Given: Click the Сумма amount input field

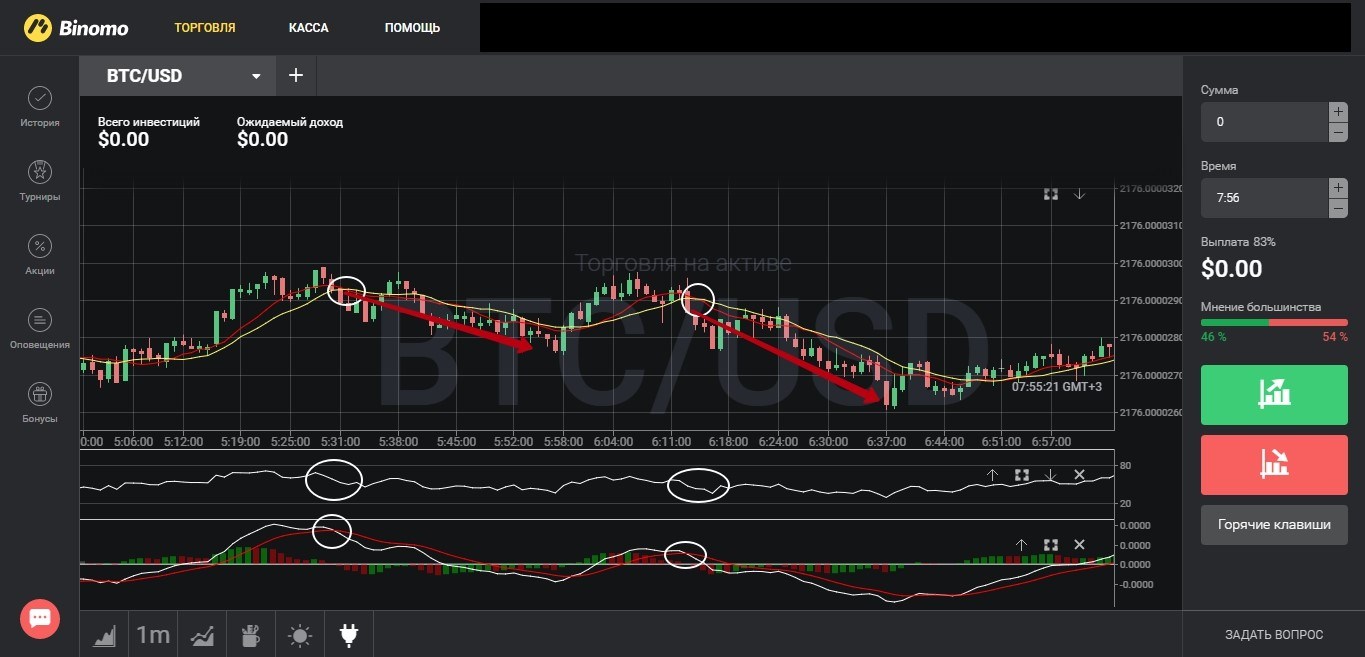Looking at the screenshot, I should [1264, 122].
